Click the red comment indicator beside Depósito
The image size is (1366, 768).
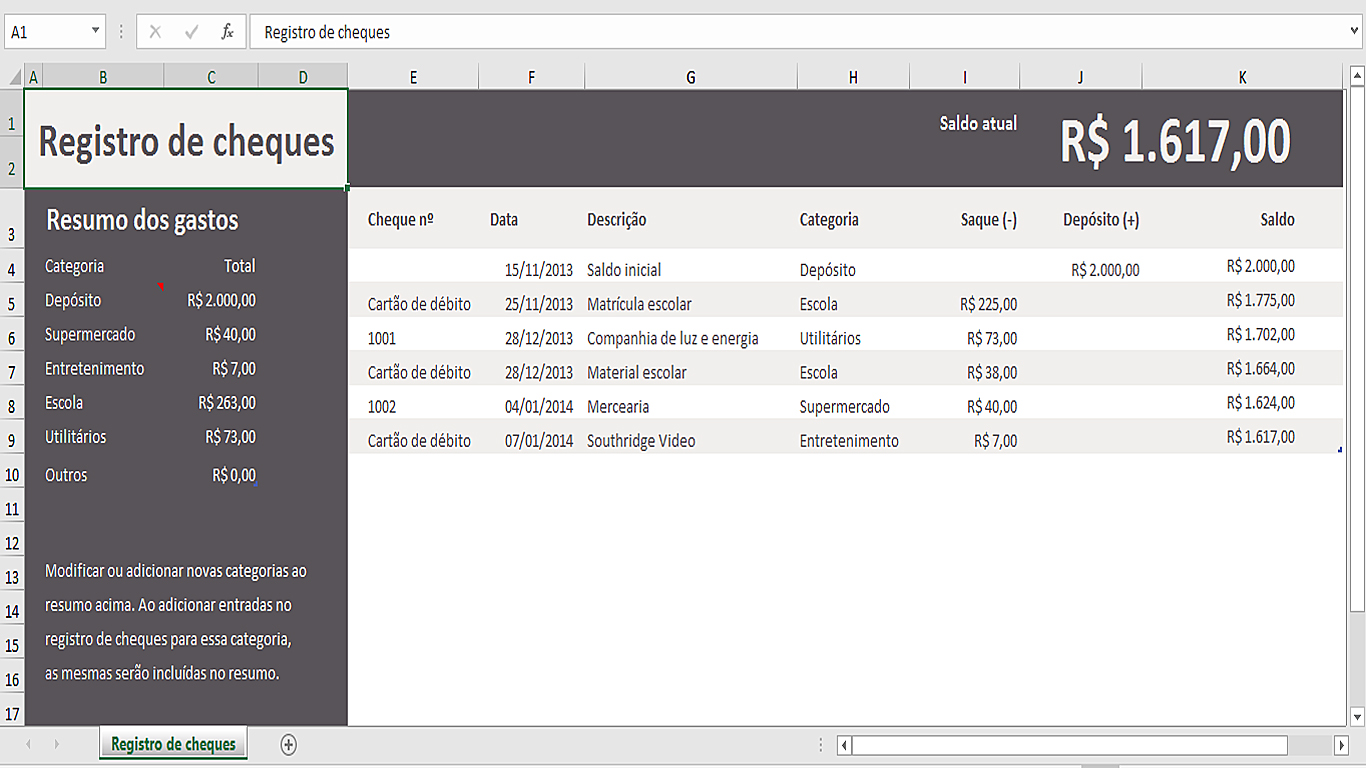[160, 287]
